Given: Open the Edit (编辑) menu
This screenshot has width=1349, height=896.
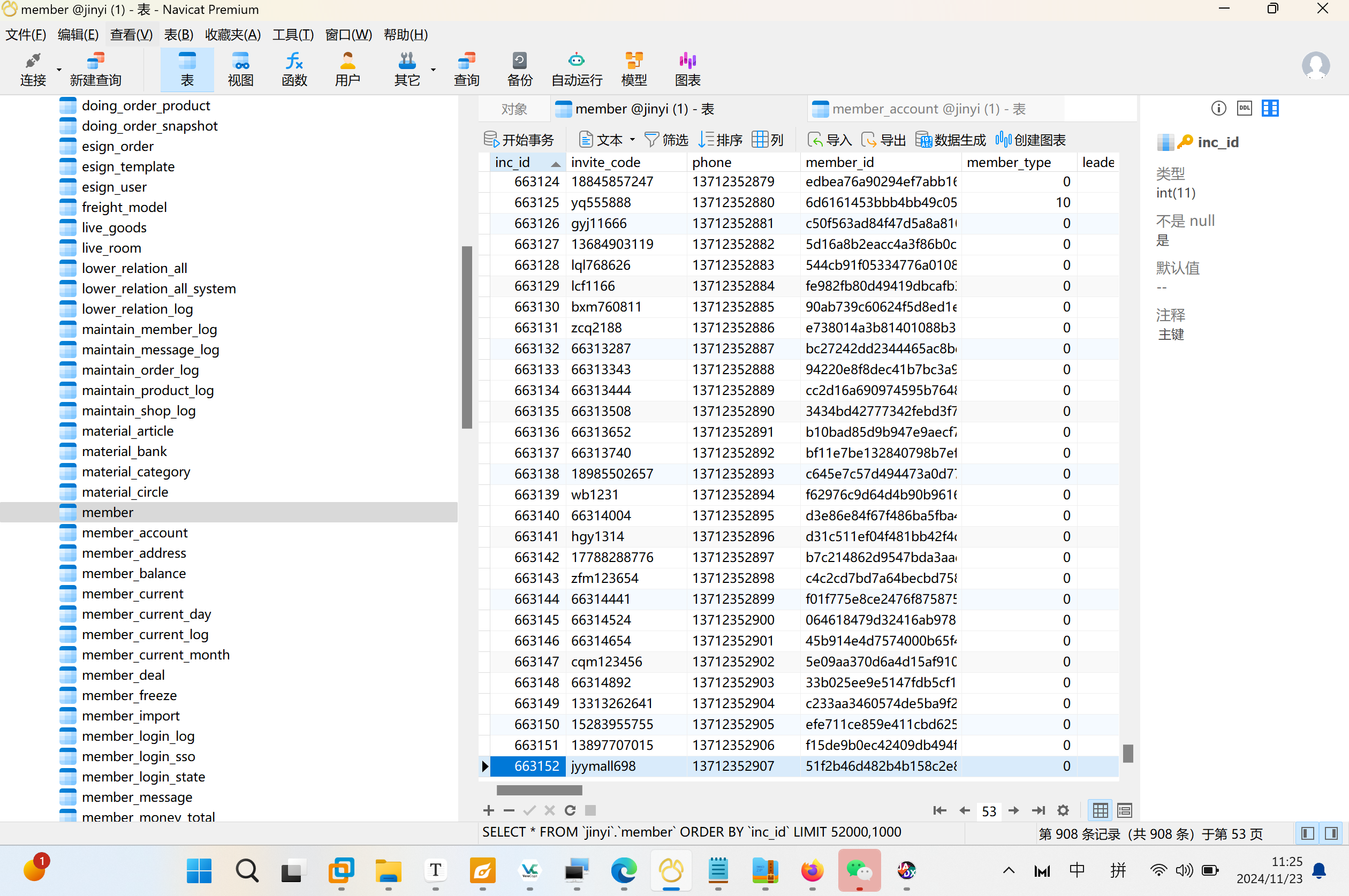Looking at the screenshot, I should pos(78,35).
